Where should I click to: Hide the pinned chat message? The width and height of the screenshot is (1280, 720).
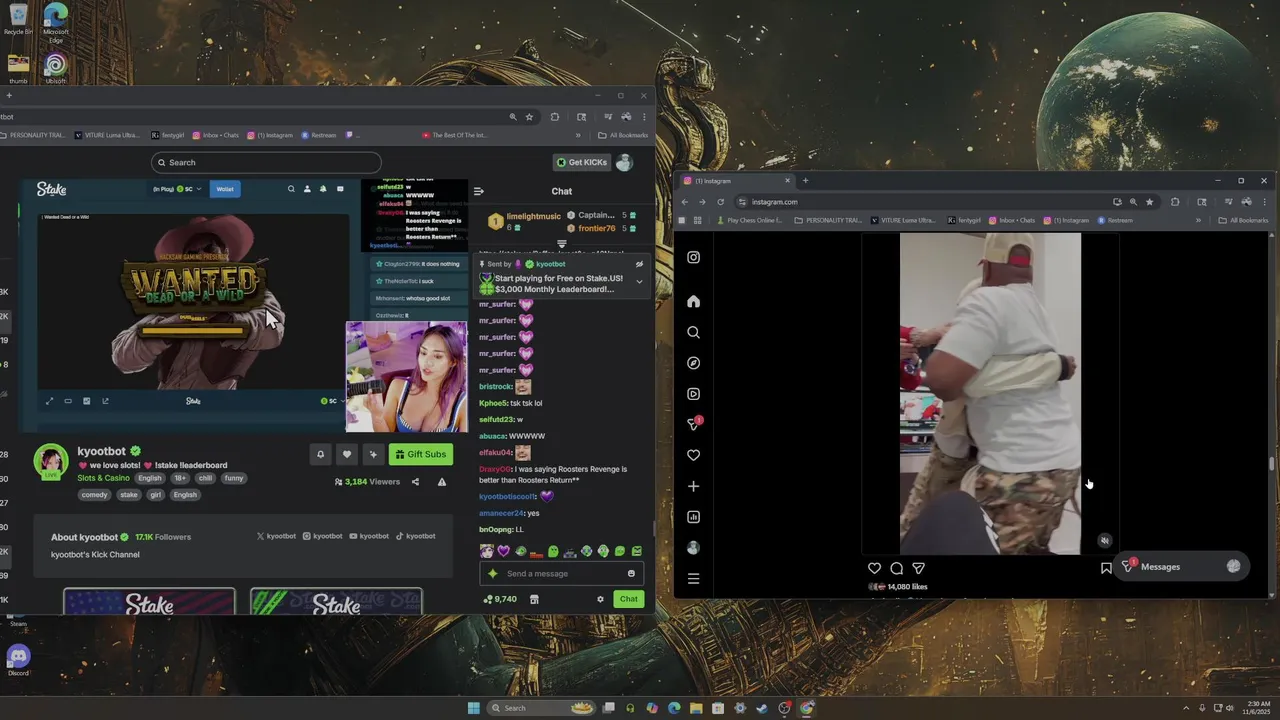pyautogui.click(x=639, y=264)
